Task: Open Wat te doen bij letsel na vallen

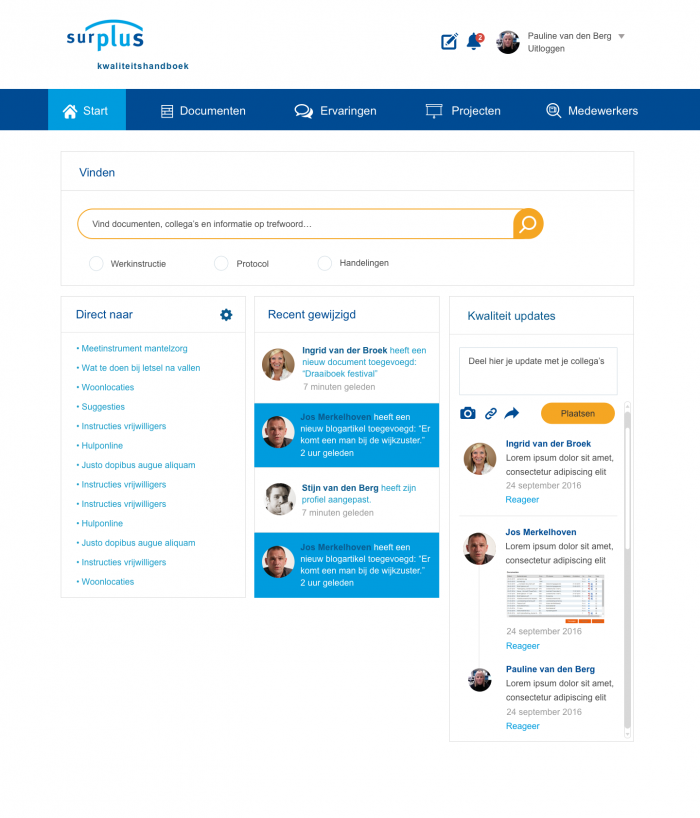Action: pos(140,368)
